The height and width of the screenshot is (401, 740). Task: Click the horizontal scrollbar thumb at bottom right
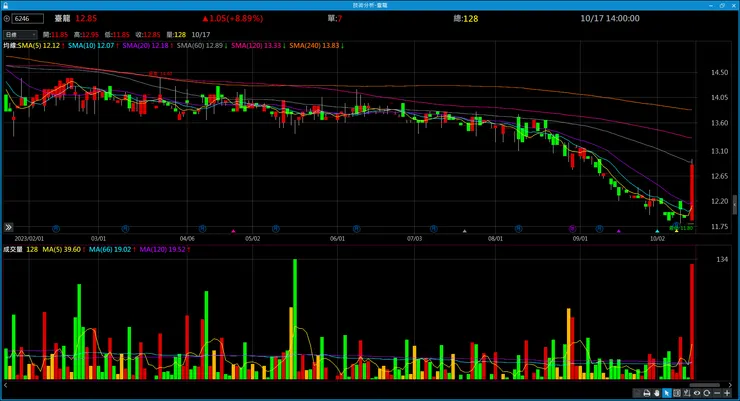(x=705, y=385)
